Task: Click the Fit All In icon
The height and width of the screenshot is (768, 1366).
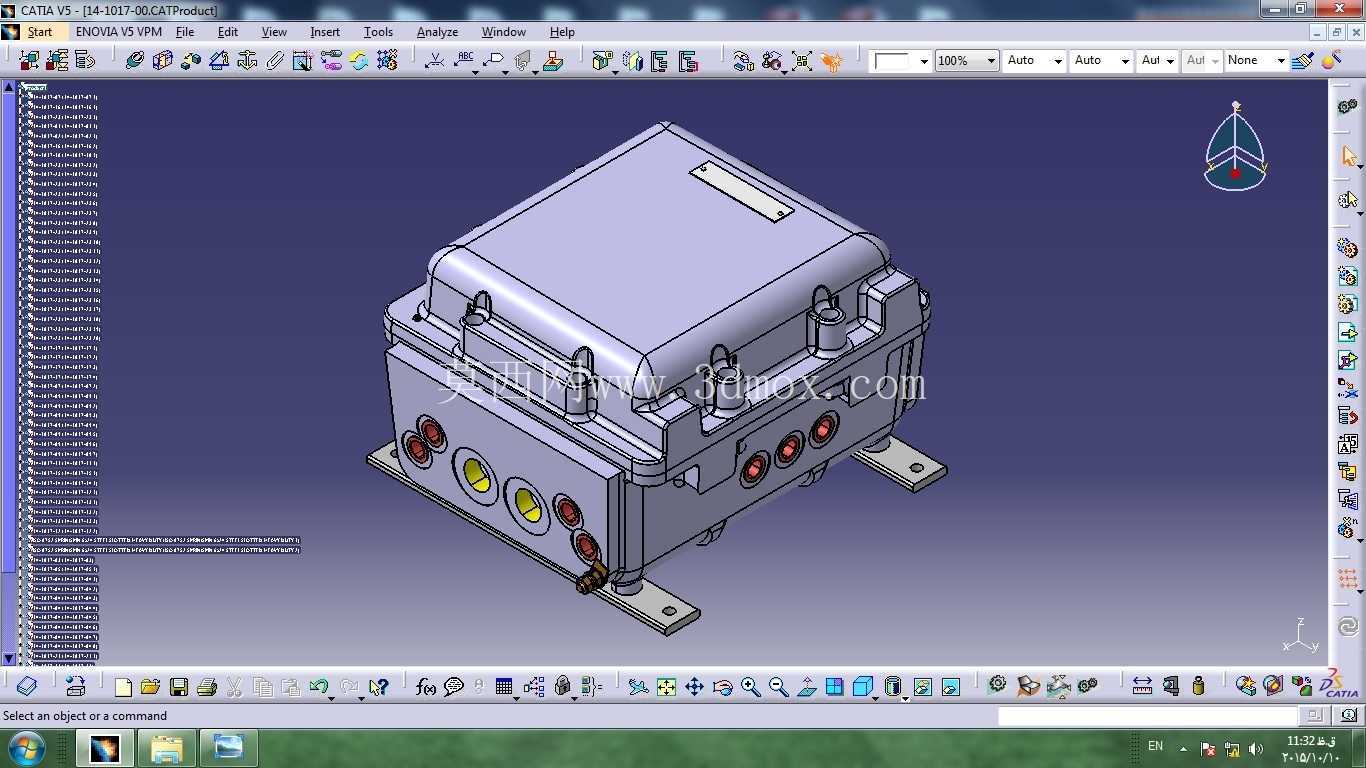Action: click(x=667, y=687)
